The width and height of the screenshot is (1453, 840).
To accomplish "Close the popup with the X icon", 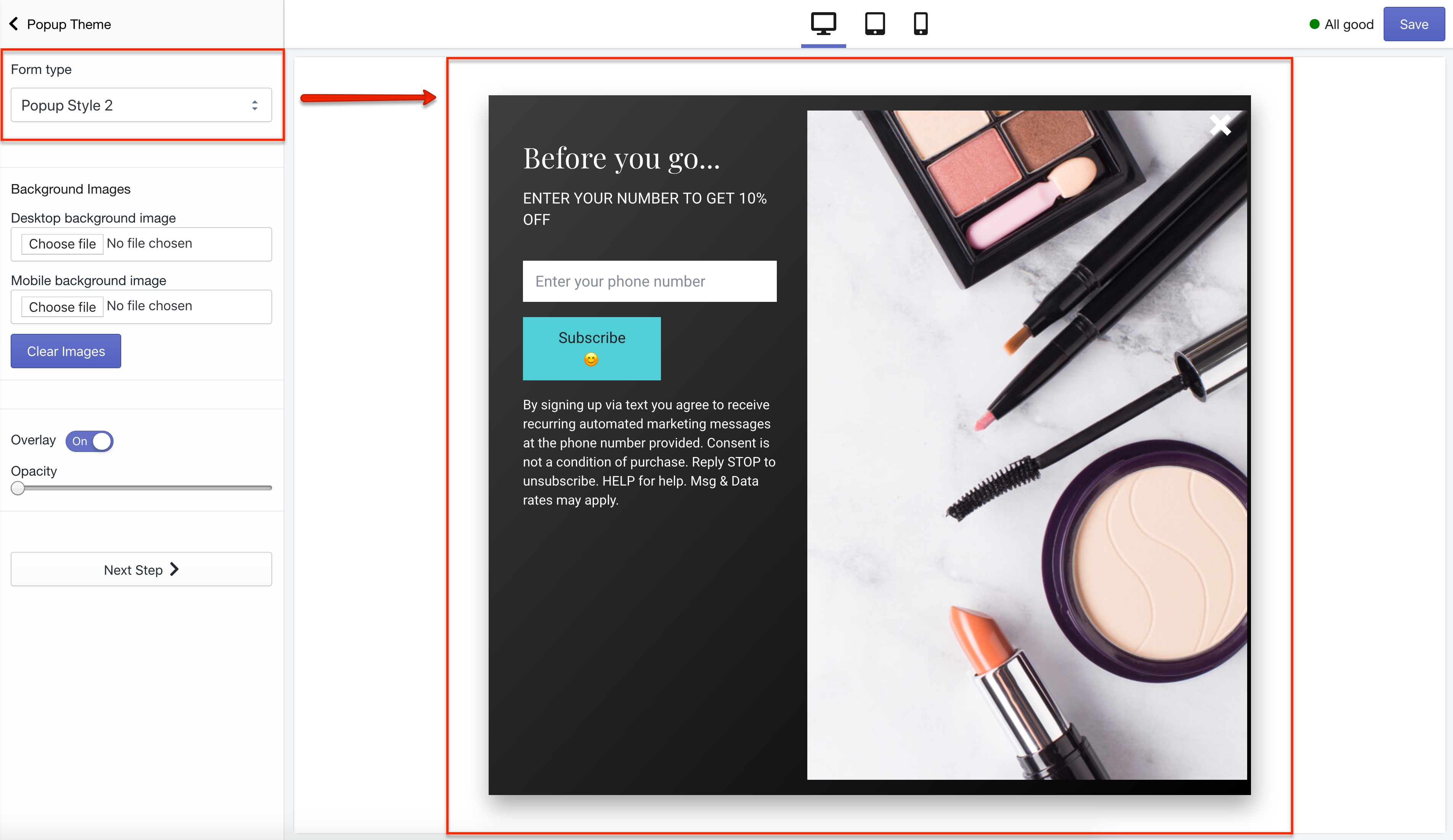I will click(x=1220, y=125).
